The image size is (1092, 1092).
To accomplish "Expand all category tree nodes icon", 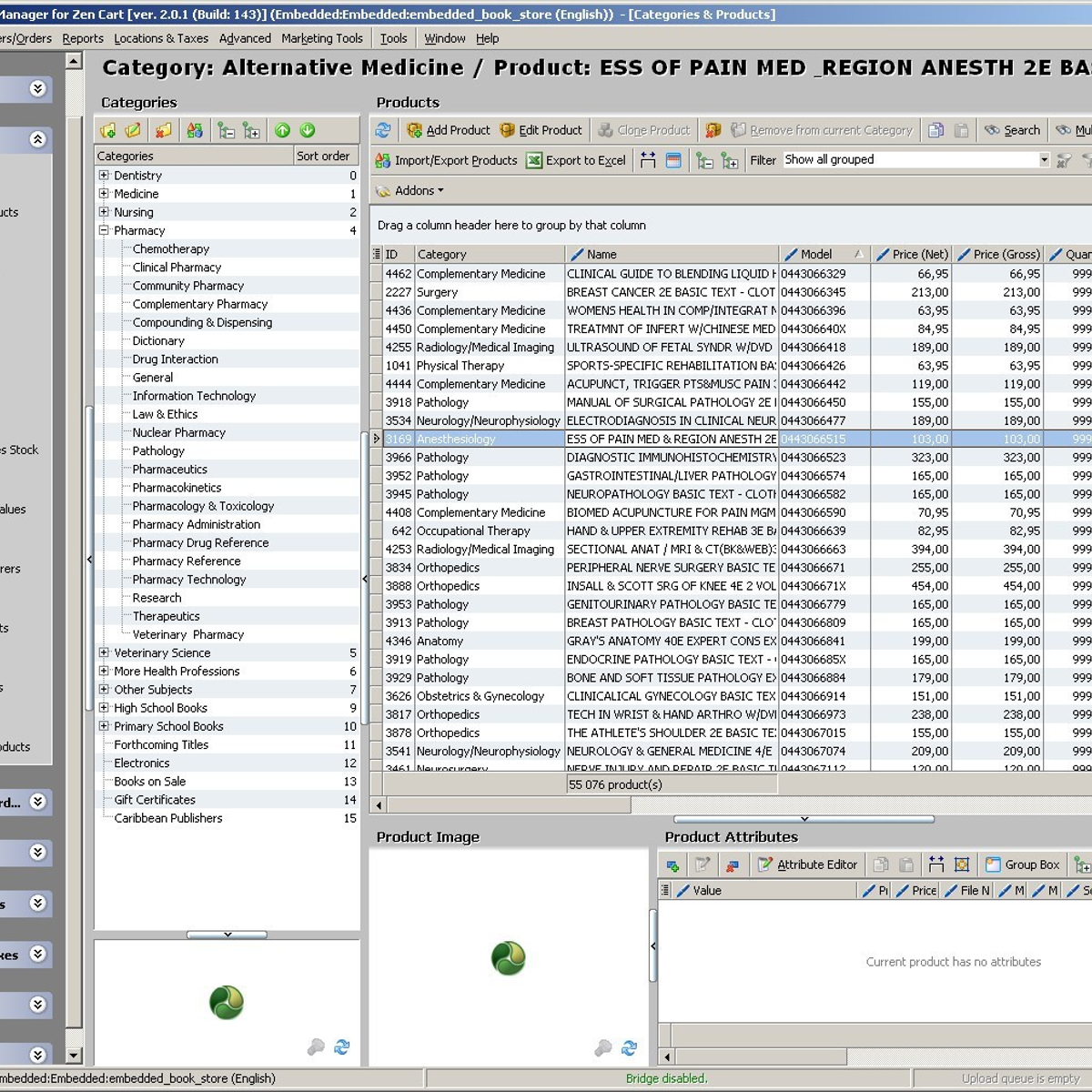I will pos(251,131).
